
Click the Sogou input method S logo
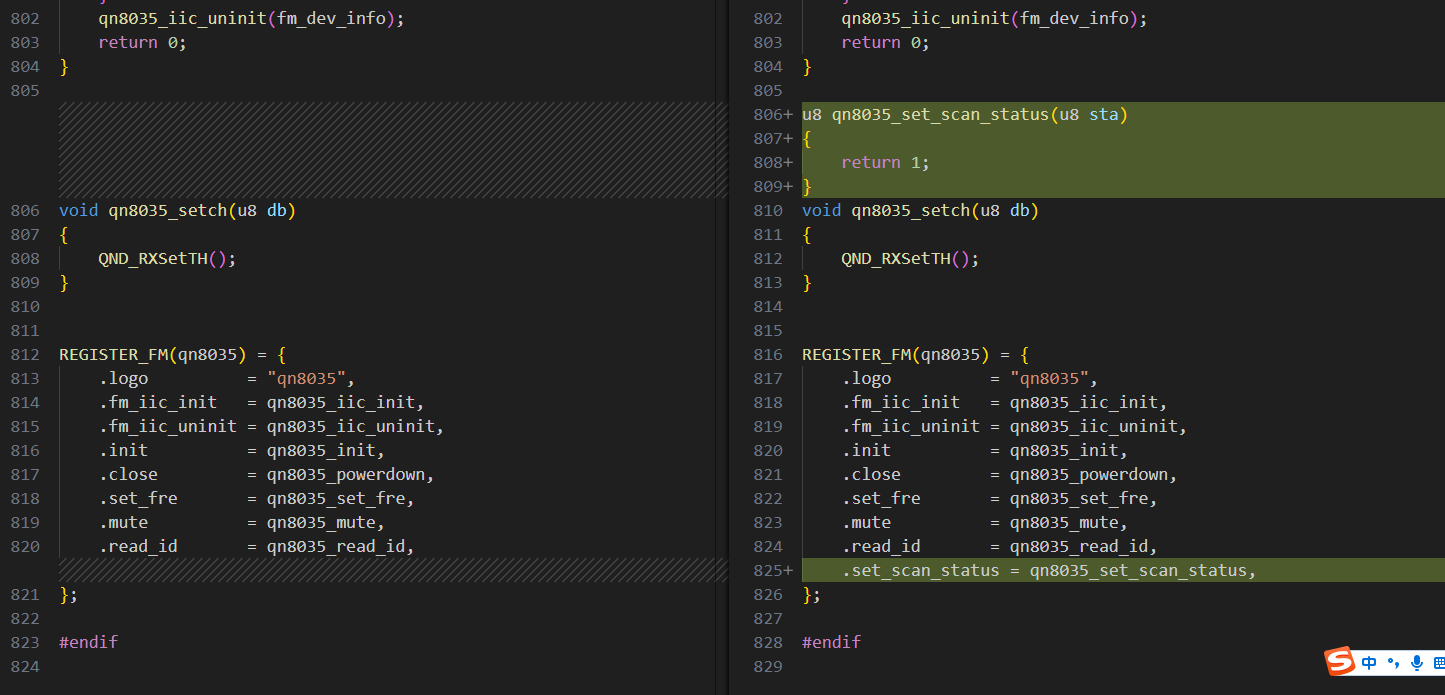click(x=1340, y=661)
